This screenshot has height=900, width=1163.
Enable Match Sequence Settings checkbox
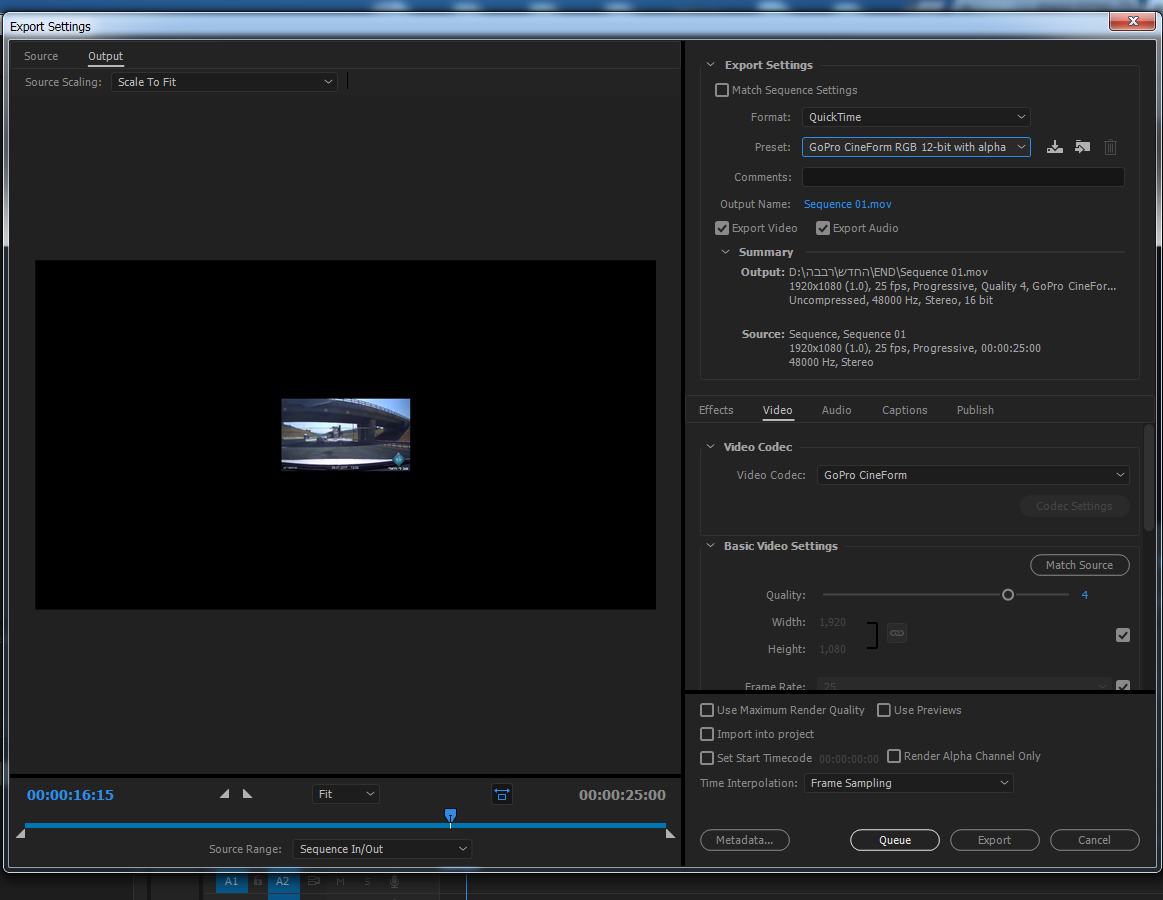click(722, 90)
